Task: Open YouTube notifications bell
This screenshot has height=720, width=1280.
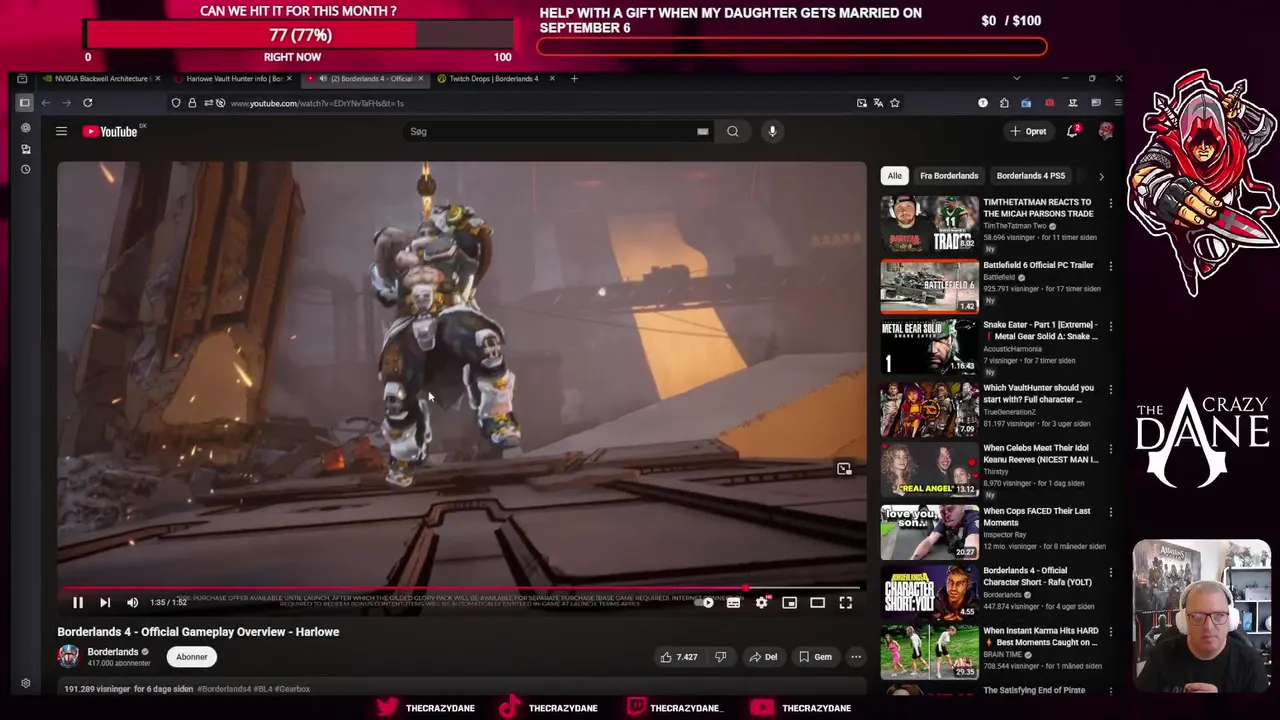Action: [x=1072, y=131]
